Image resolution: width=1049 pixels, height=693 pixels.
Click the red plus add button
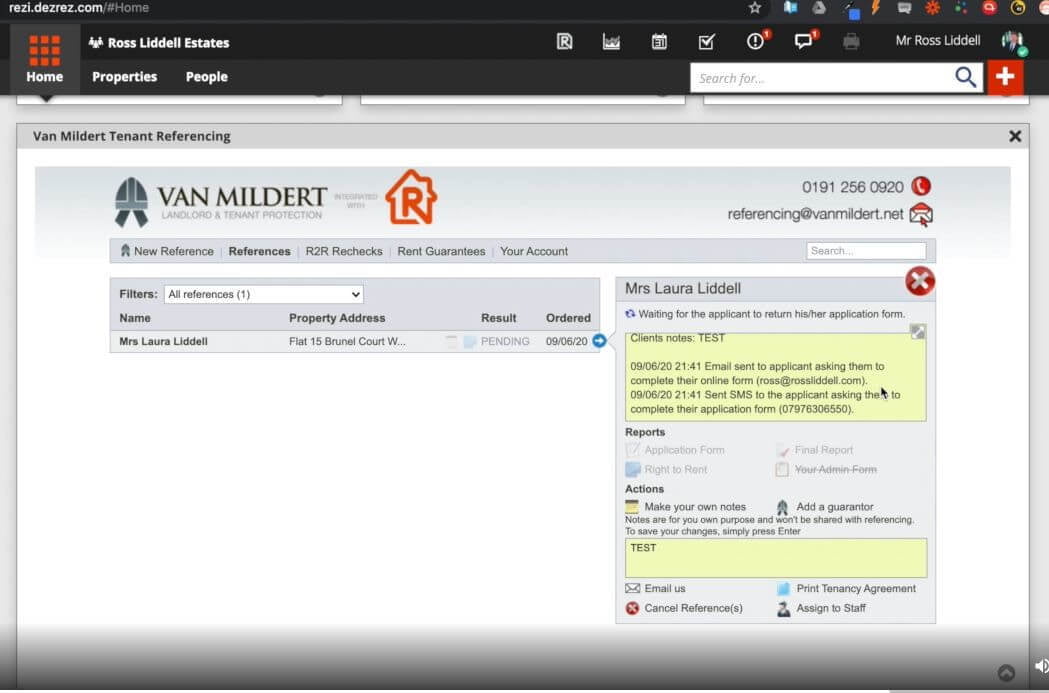tap(1005, 77)
